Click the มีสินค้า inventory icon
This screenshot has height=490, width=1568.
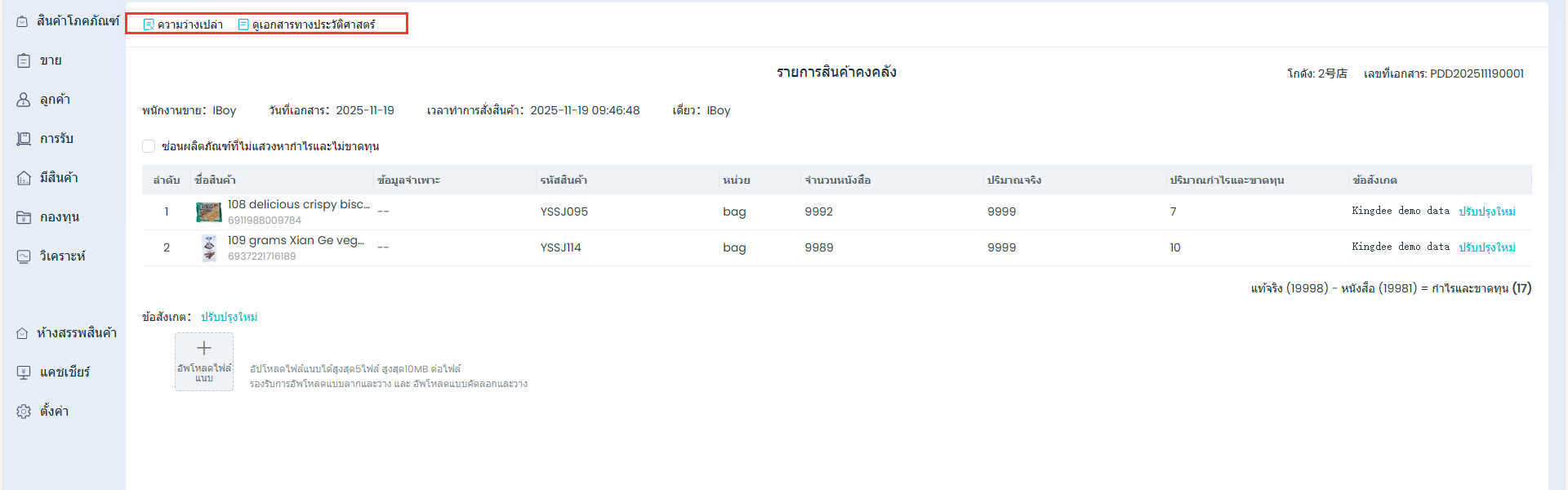[x=24, y=178]
